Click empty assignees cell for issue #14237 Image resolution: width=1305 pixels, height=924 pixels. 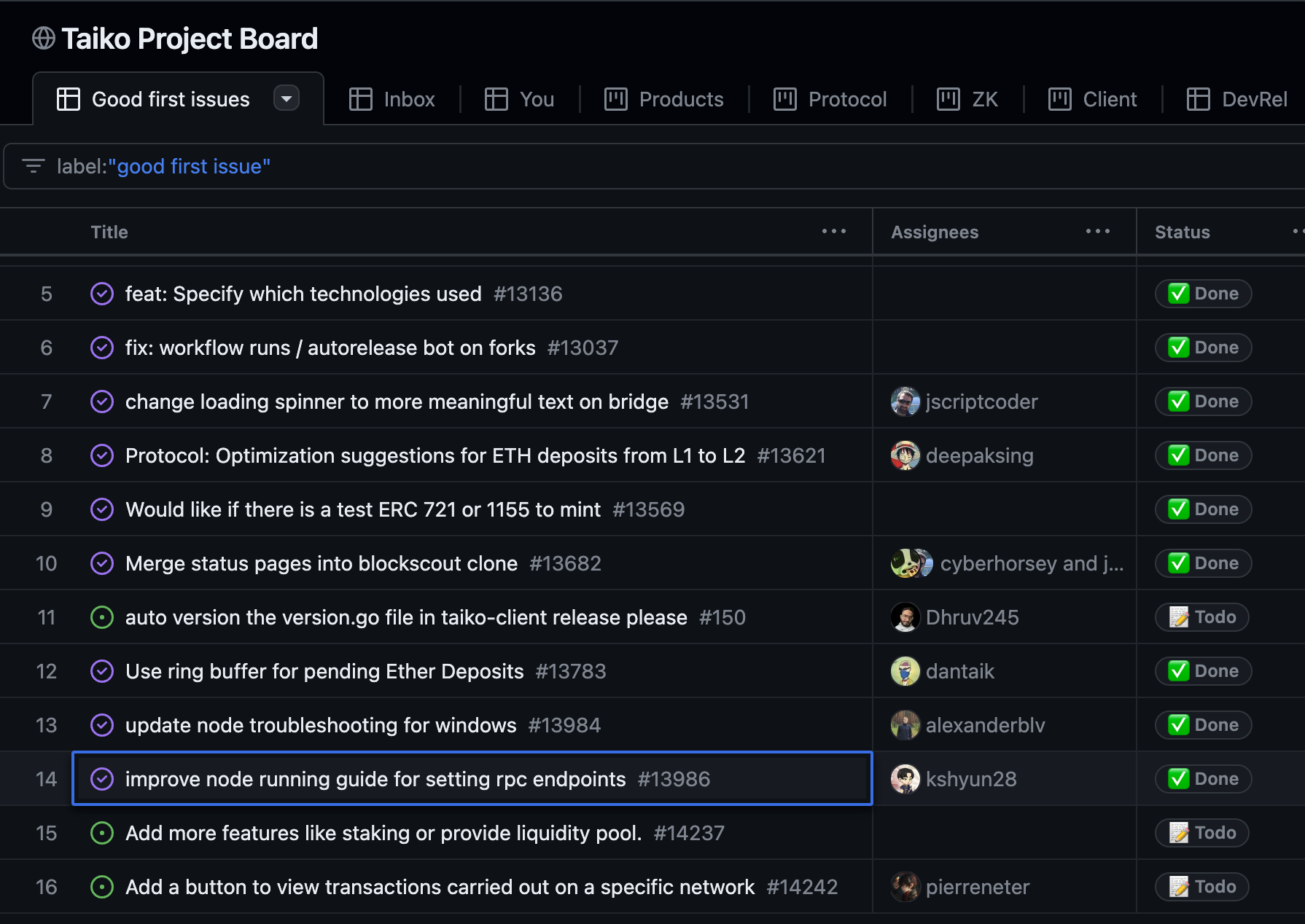pos(1005,833)
